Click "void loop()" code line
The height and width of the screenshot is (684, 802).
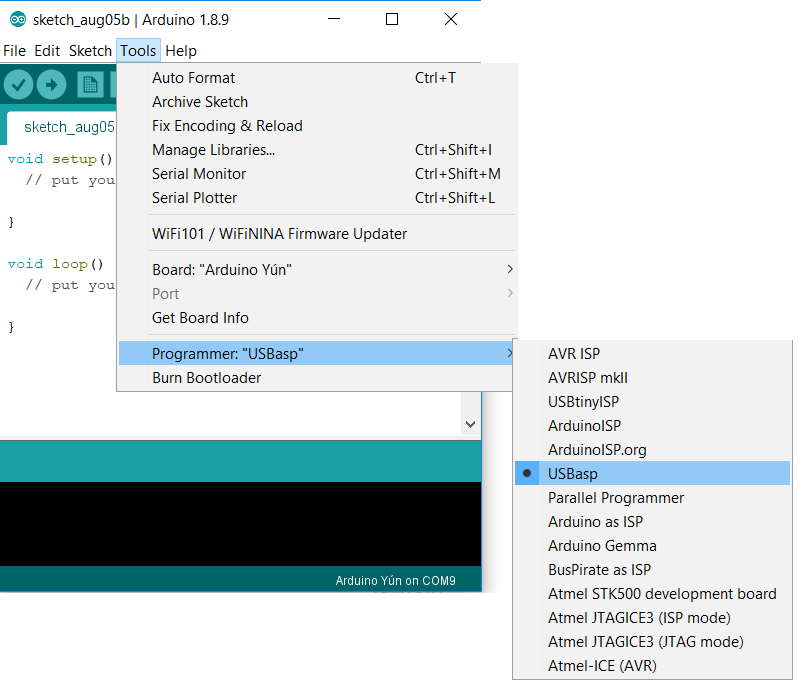[x=55, y=264]
